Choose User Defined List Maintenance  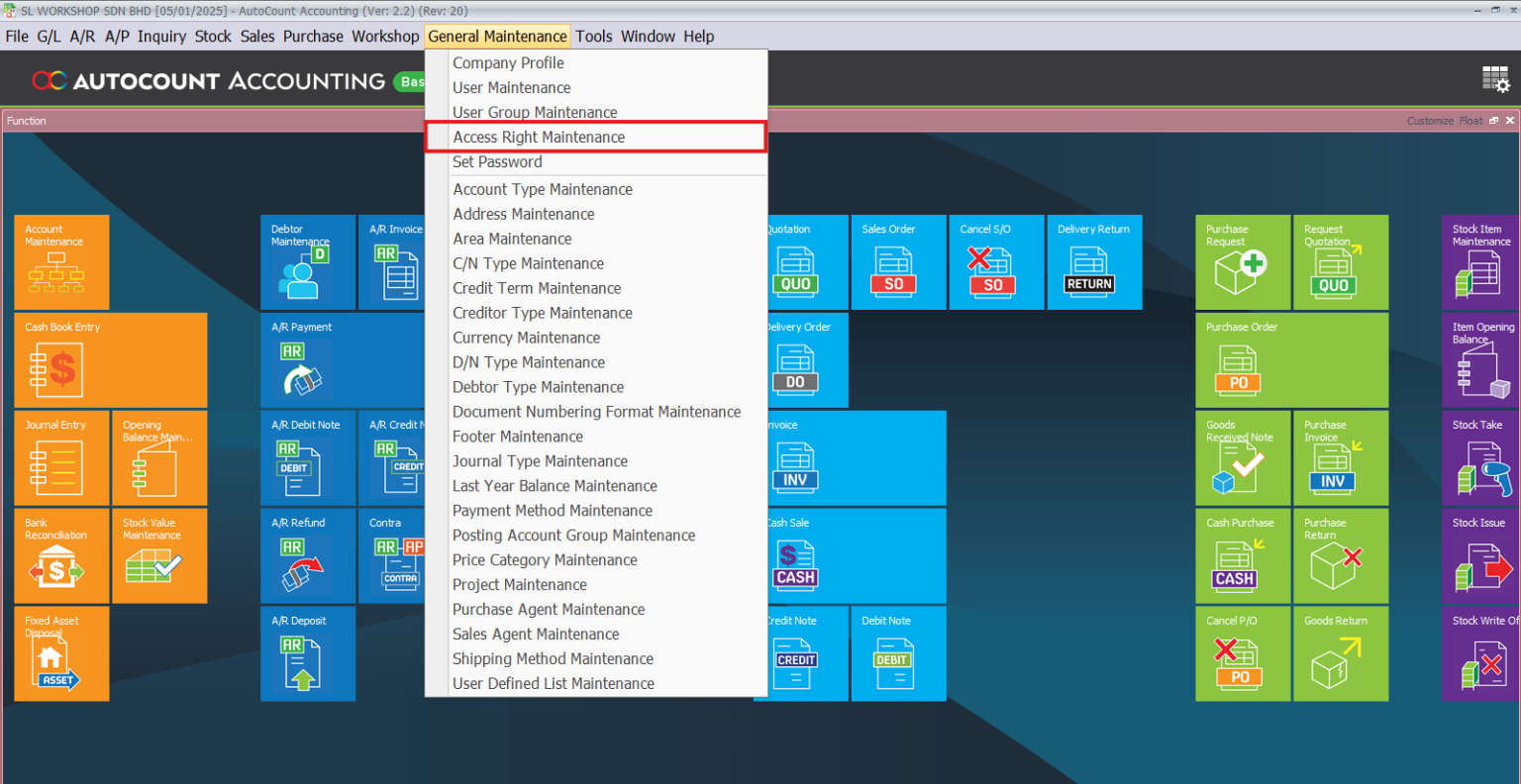(596, 684)
